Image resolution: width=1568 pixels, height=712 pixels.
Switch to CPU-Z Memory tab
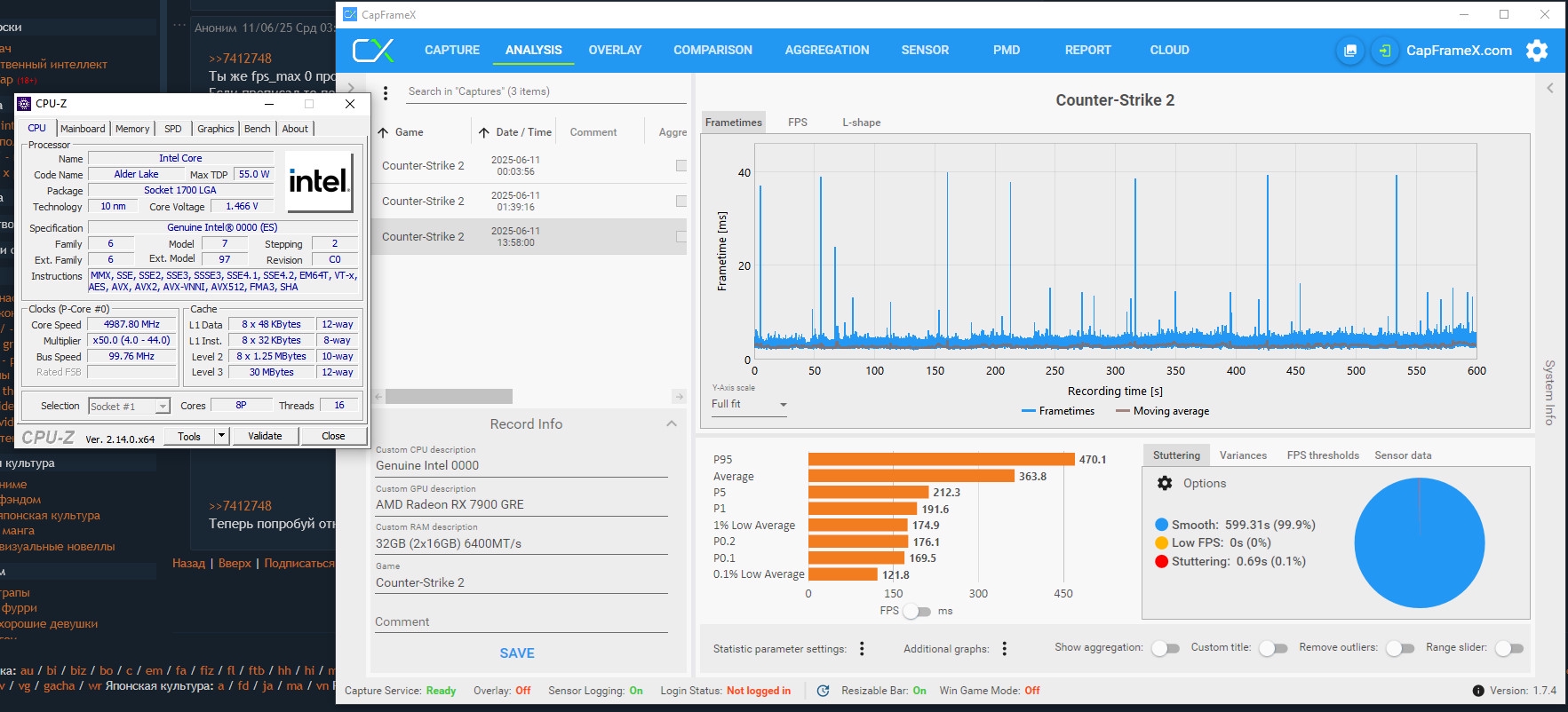tap(132, 129)
